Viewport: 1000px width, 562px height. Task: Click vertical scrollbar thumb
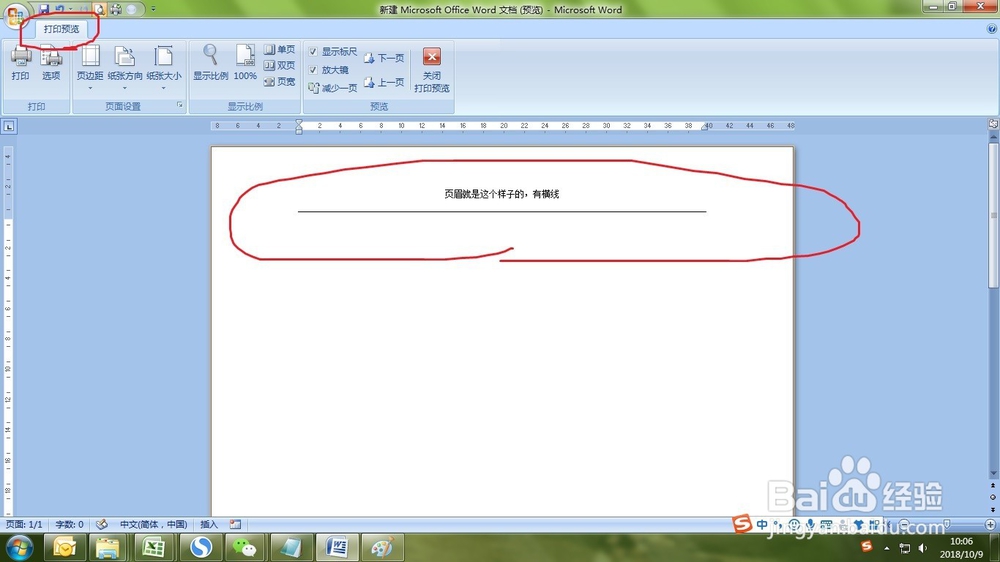click(x=993, y=216)
